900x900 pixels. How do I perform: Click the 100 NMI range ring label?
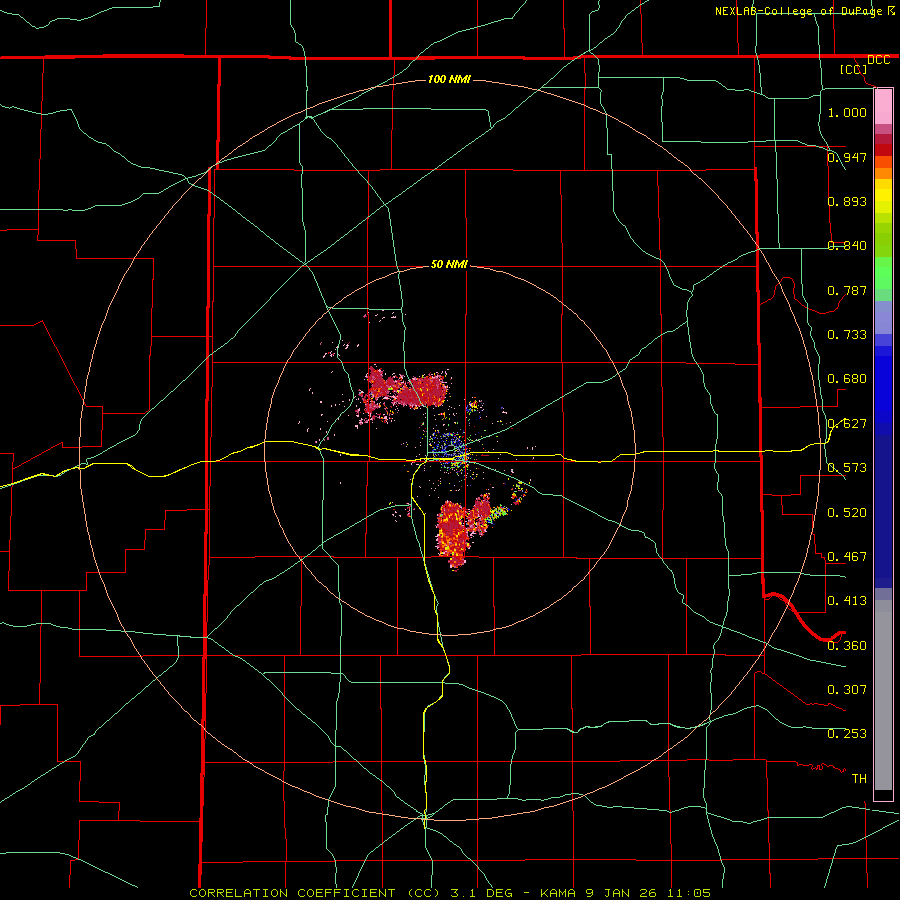(x=449, y=79)
